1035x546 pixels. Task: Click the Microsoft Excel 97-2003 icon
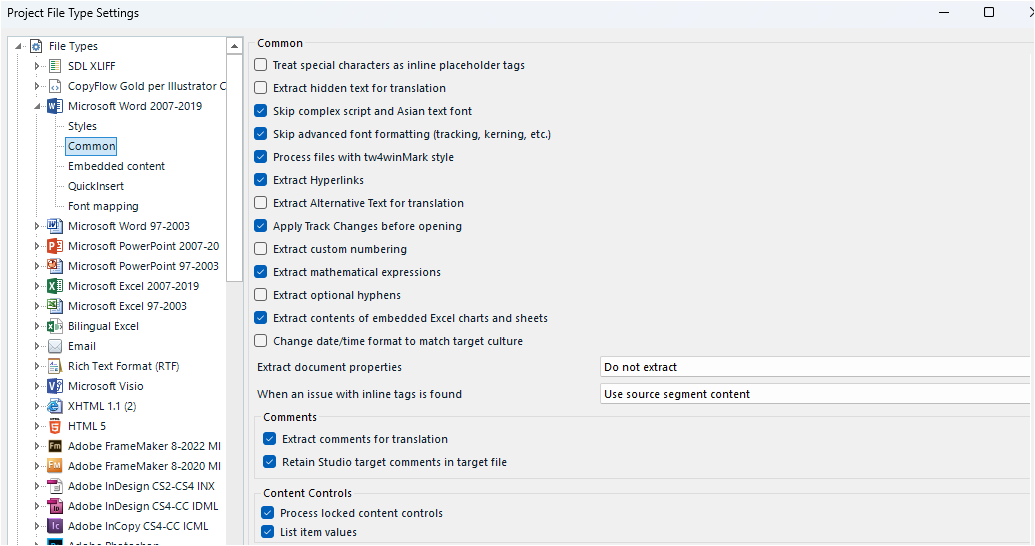coord(55,306)
